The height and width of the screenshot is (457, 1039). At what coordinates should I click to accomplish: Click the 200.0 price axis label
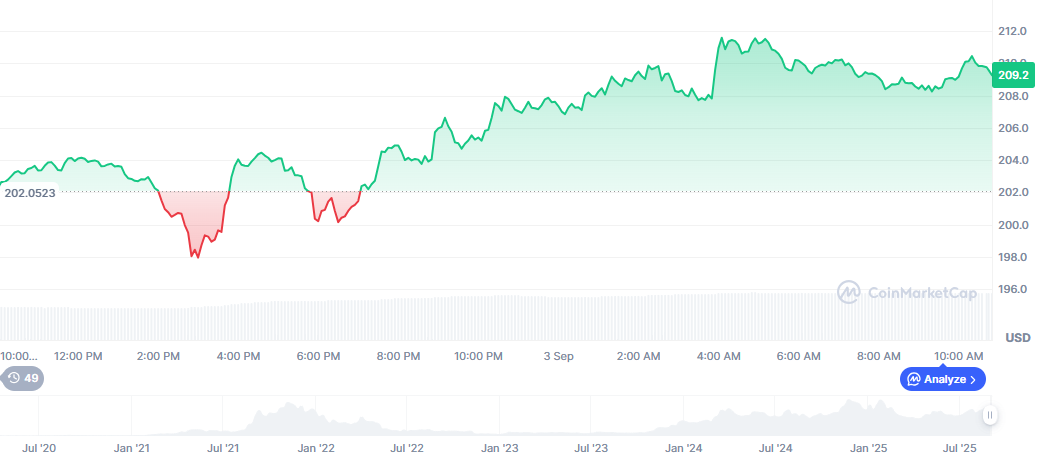1013,225
